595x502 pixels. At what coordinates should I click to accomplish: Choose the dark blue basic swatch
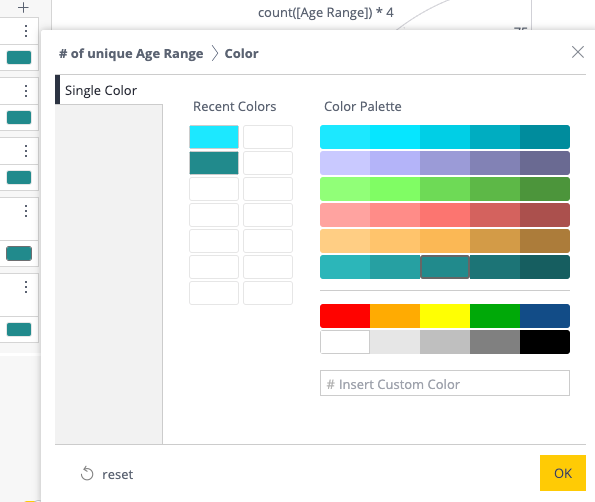coord(545,316)
